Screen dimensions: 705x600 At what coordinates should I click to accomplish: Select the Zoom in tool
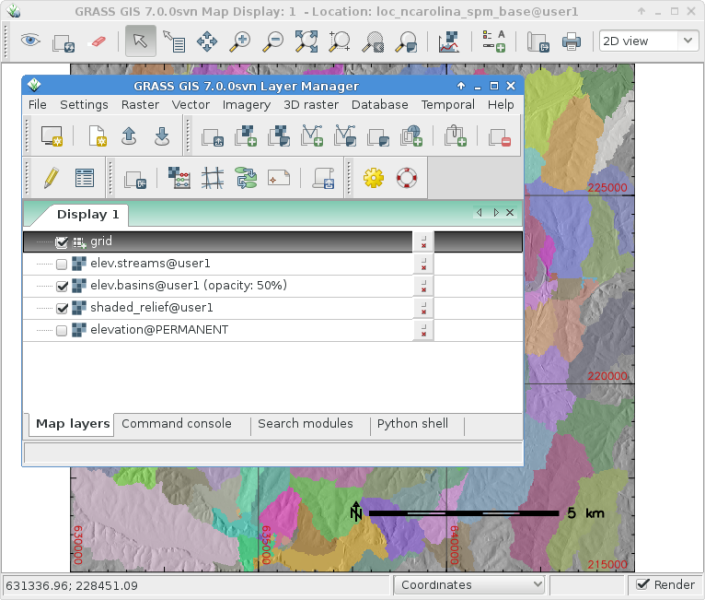pyautogui.click(x=240, y=41)
